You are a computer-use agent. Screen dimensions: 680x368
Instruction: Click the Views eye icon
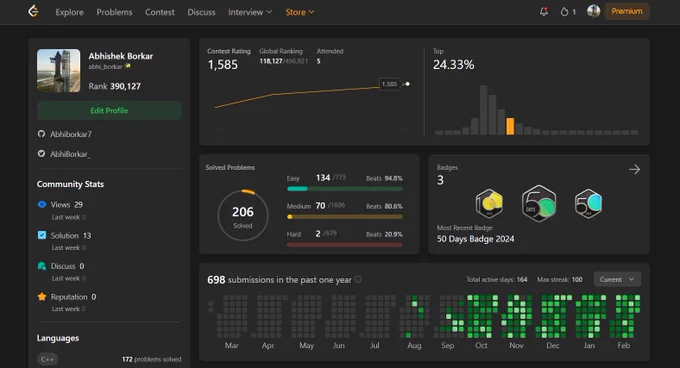[x=42, y=204]
